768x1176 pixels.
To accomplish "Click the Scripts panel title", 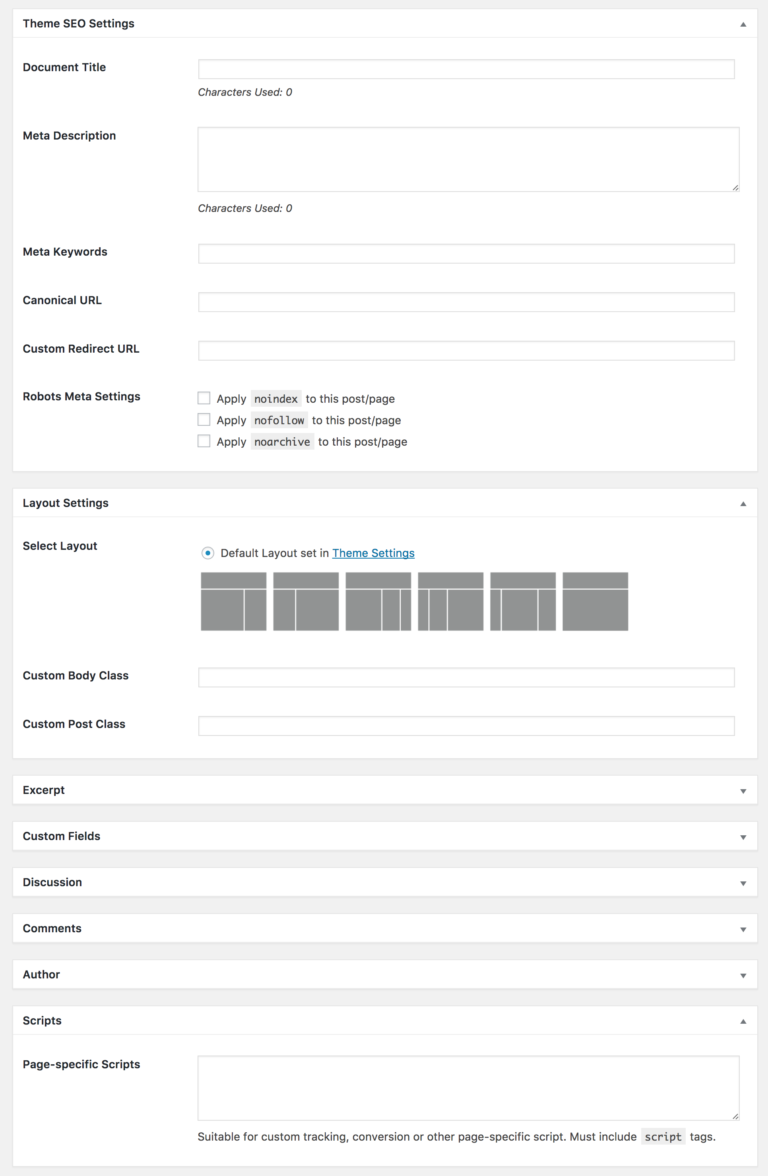I will 42,1020.
